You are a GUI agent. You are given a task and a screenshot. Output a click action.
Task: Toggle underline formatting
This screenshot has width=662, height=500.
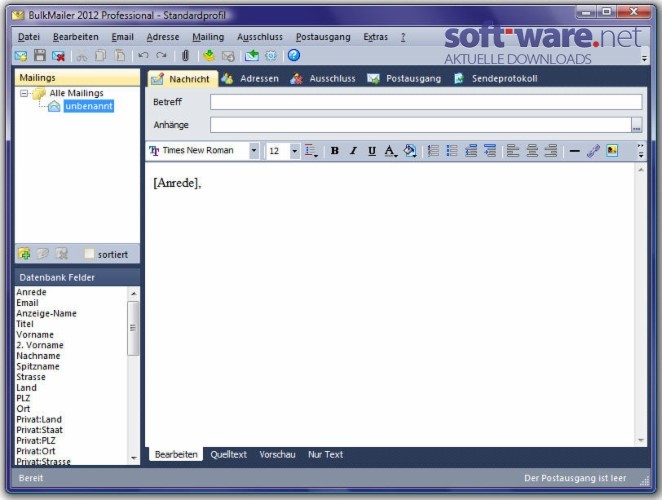(x=372, y=151)
